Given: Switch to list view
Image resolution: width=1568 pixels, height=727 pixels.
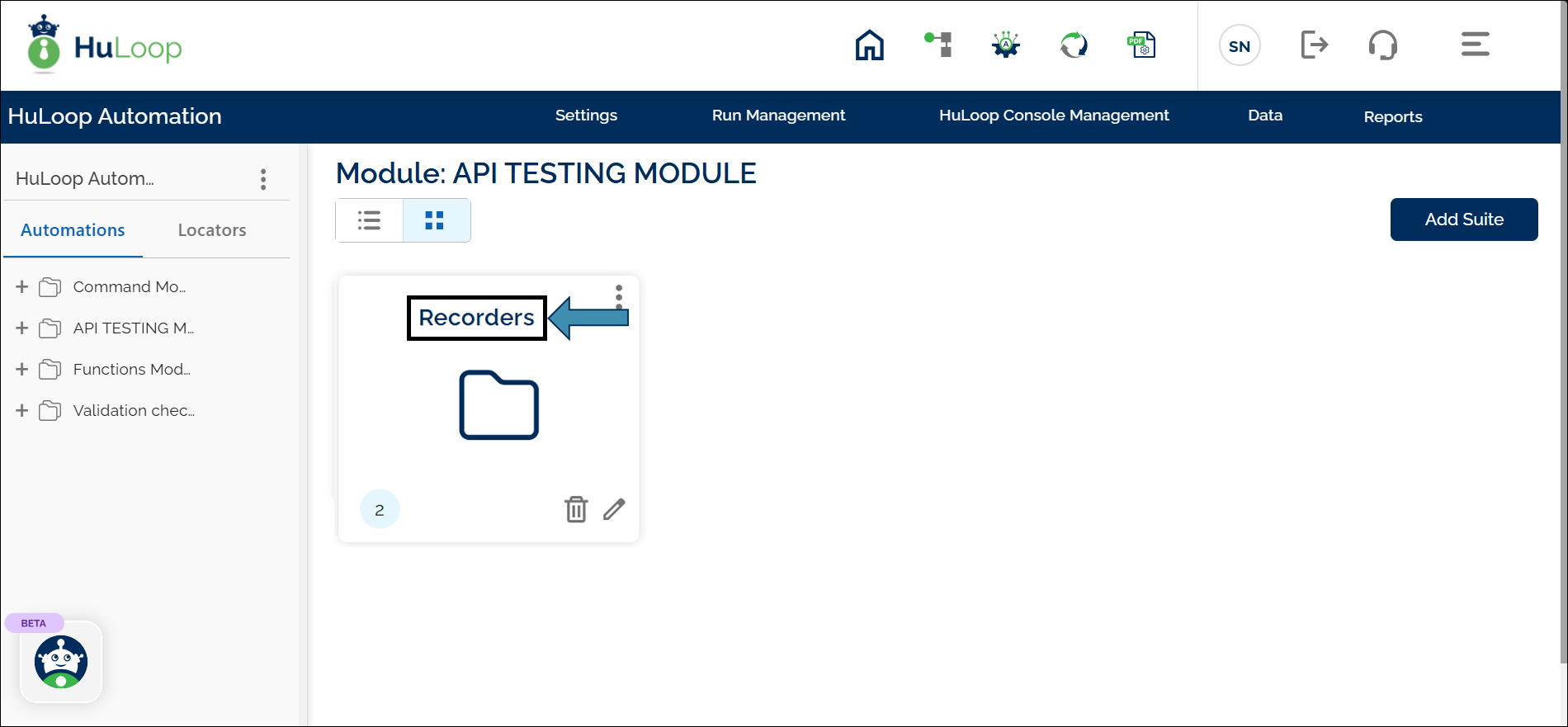Looking at the screenshot, I should (369, 220).
